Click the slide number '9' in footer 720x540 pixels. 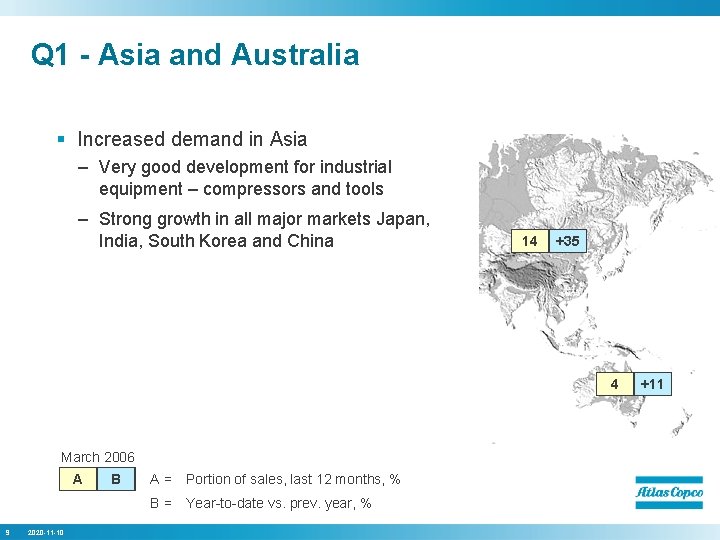coord(7,533)
